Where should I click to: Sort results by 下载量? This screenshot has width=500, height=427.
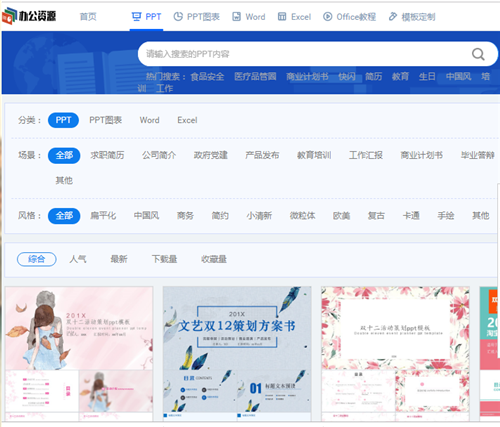pyautogui.click(x=164, y=259)
